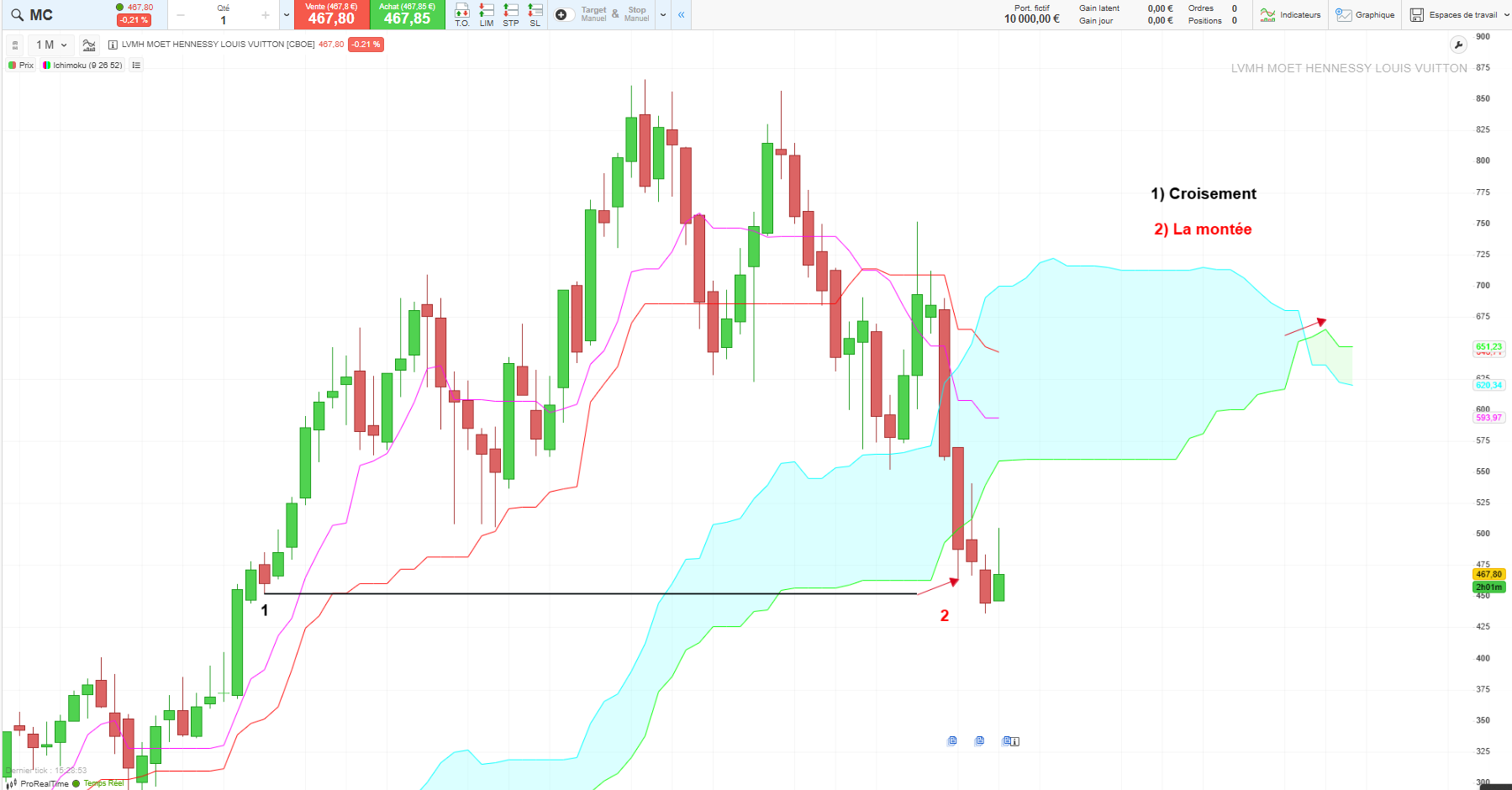Click the T.O. order icon
Image resolution: width=1512 pixels, height=790 pixels.
click(x=462, y=14)
